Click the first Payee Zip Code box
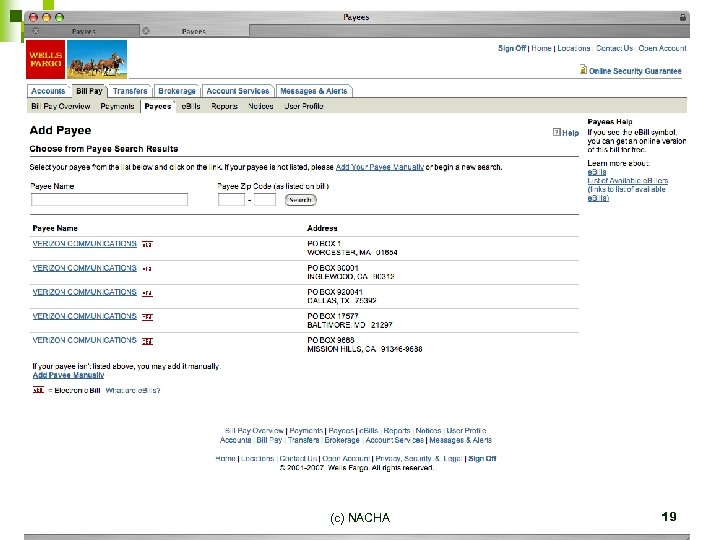This screenshot has width=720, height=540. pyautogui.click(x=231, y=199)
